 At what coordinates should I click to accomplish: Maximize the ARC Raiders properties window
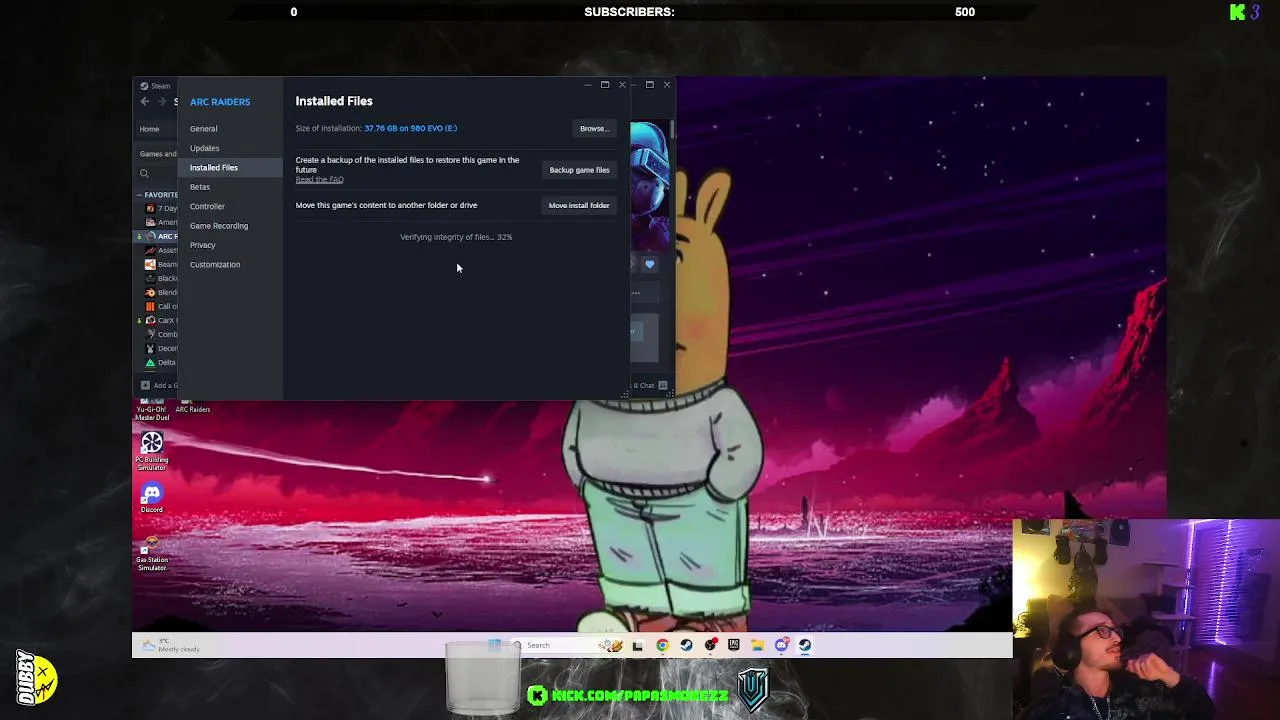605,85
